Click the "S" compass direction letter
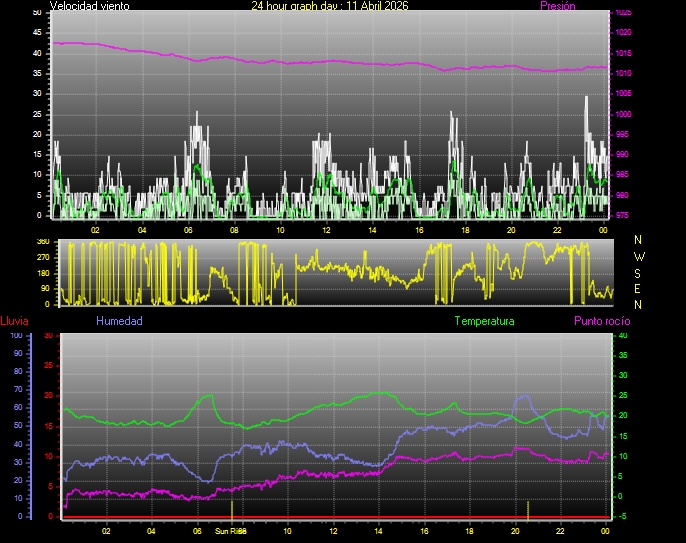 pyautogui.click(x=639, y=273)
